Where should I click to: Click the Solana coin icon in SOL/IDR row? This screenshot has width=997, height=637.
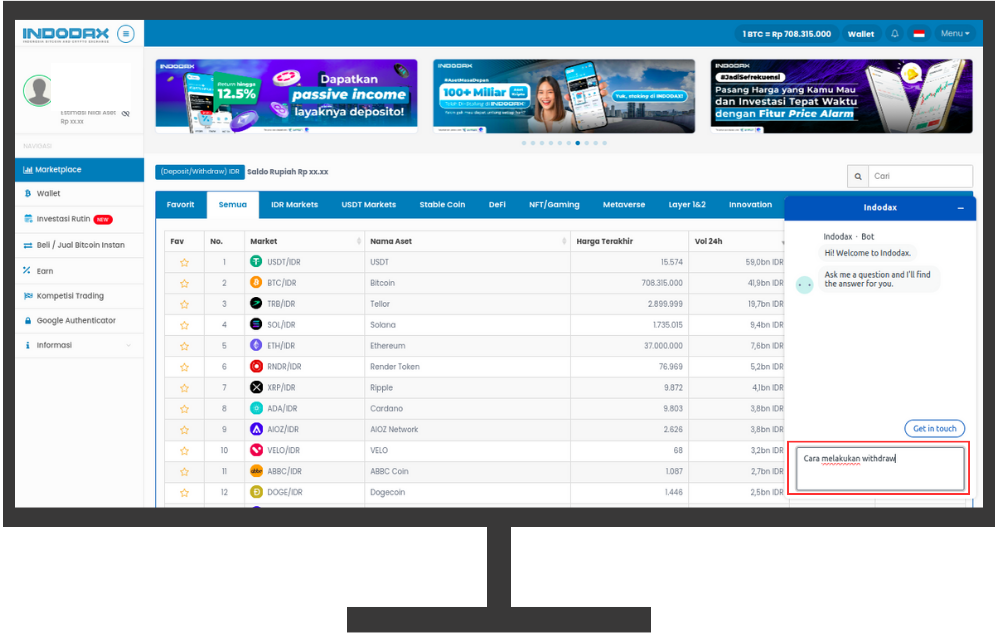[256, 325]
